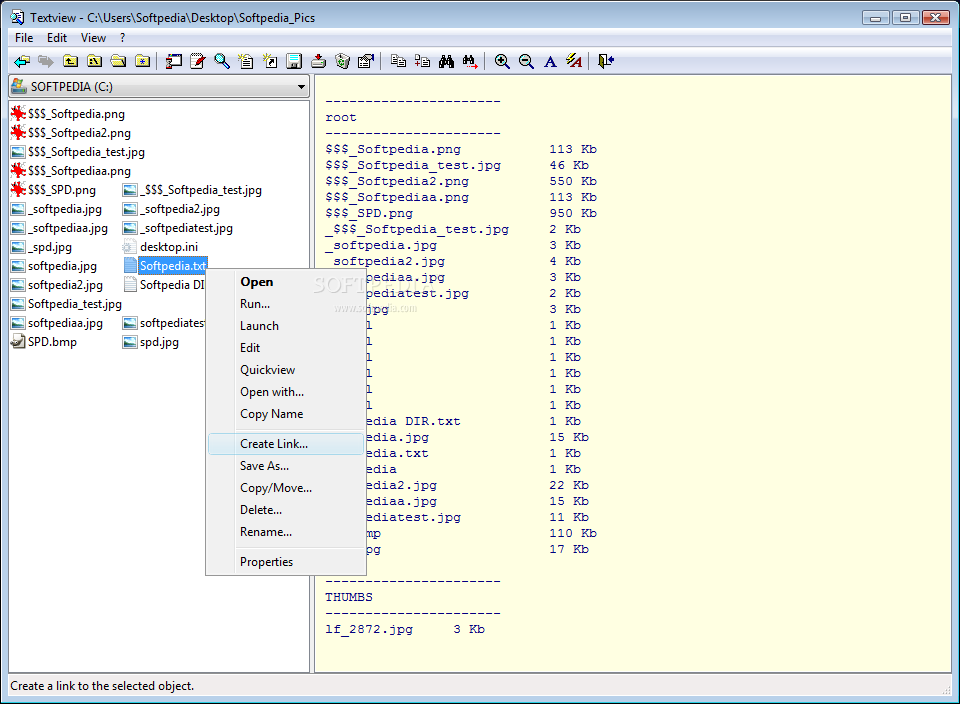Click the Run window toolbar icon

(174, 61)
